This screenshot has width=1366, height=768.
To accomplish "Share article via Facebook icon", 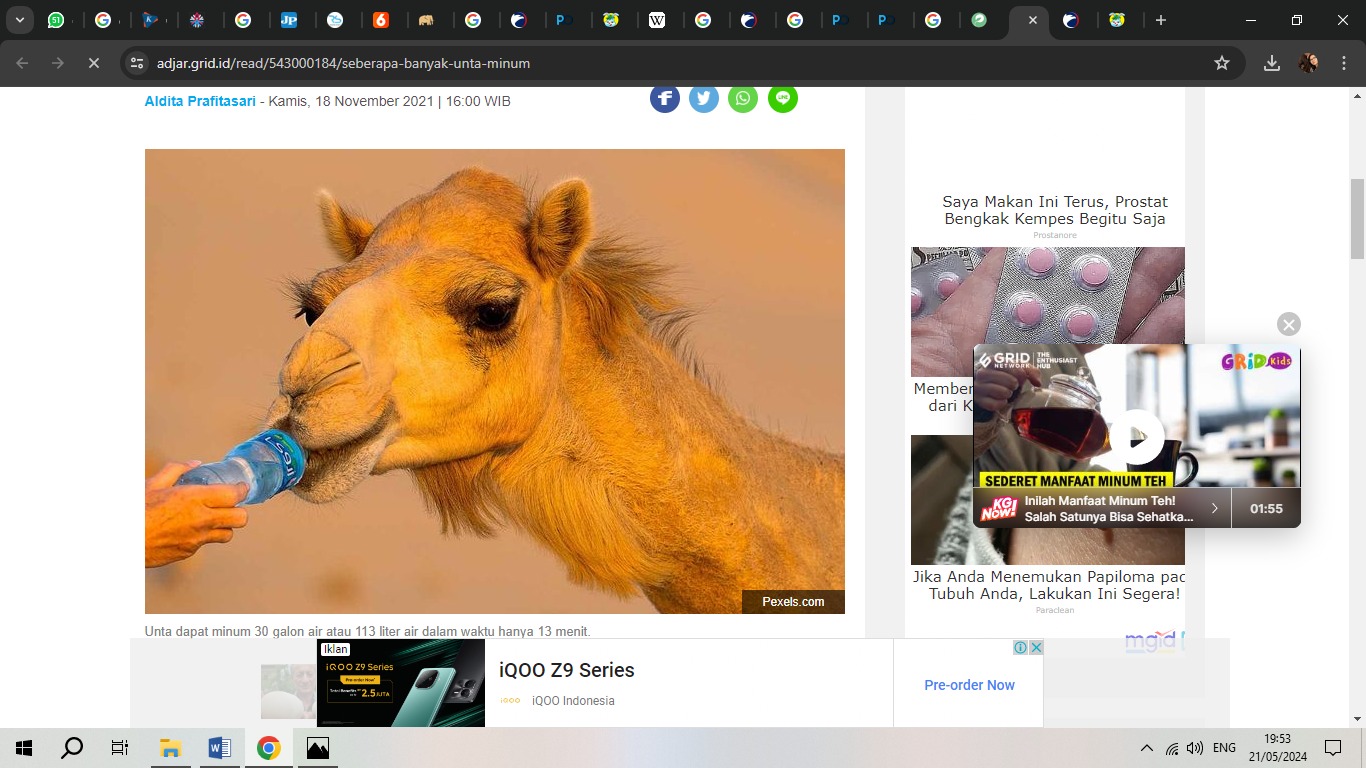I will pos(665,98).
